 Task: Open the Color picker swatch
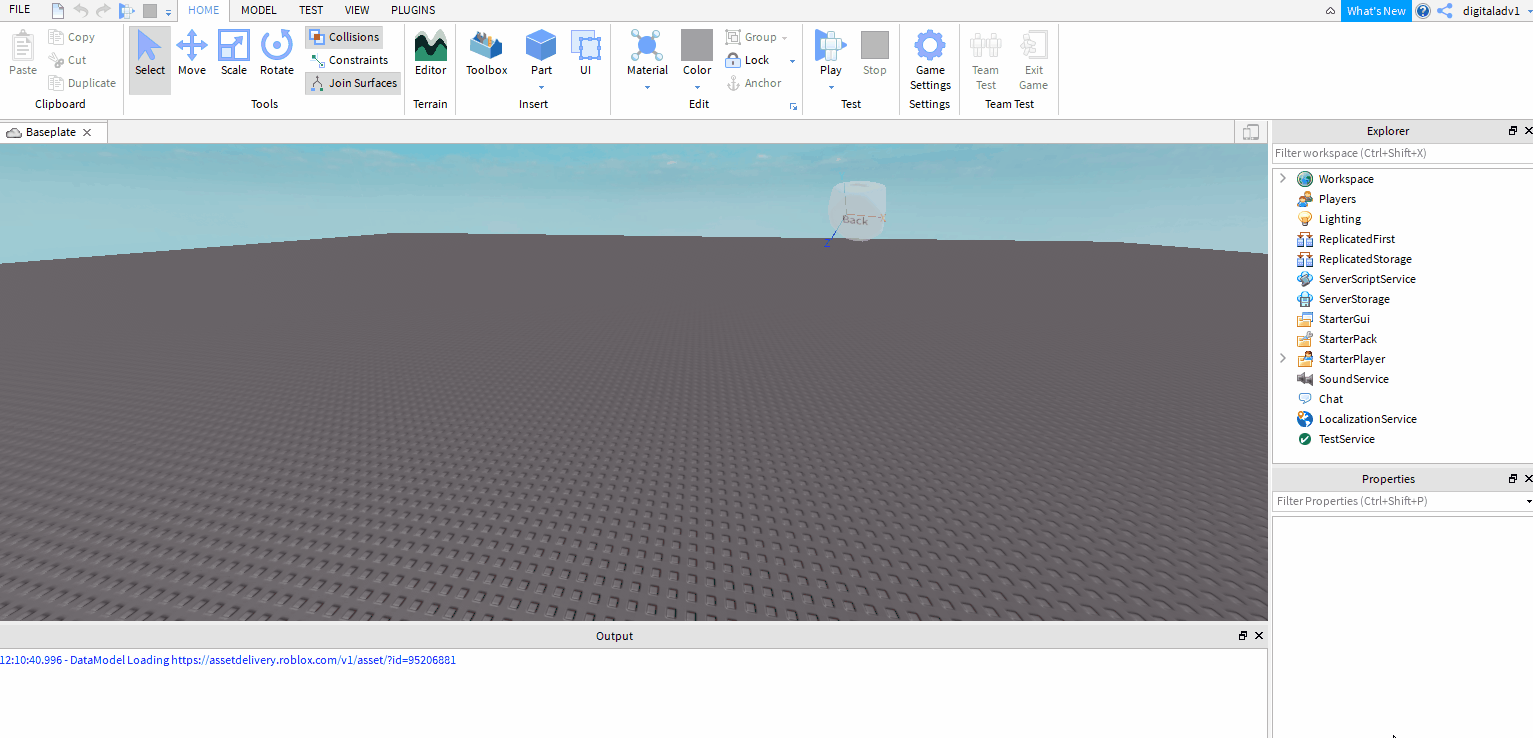(x=697, y=45)
